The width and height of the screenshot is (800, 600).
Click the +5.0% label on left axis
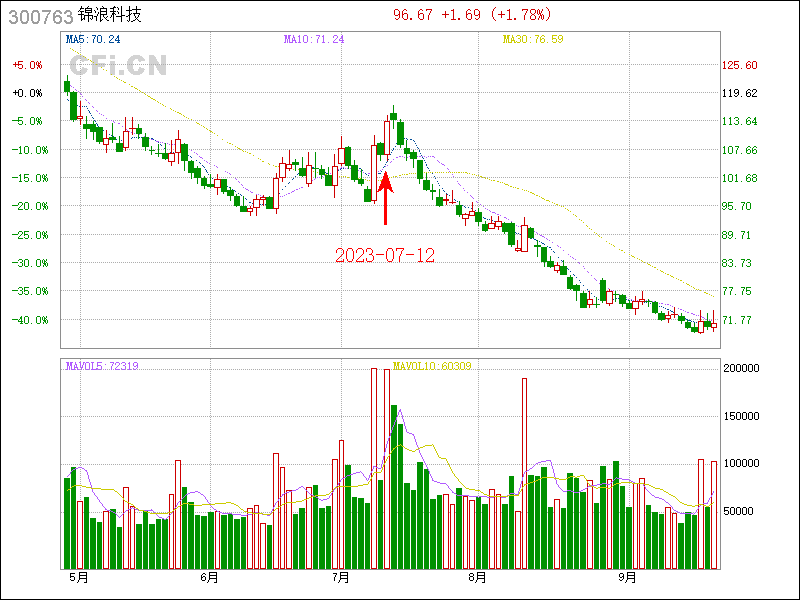pos(27,65)
